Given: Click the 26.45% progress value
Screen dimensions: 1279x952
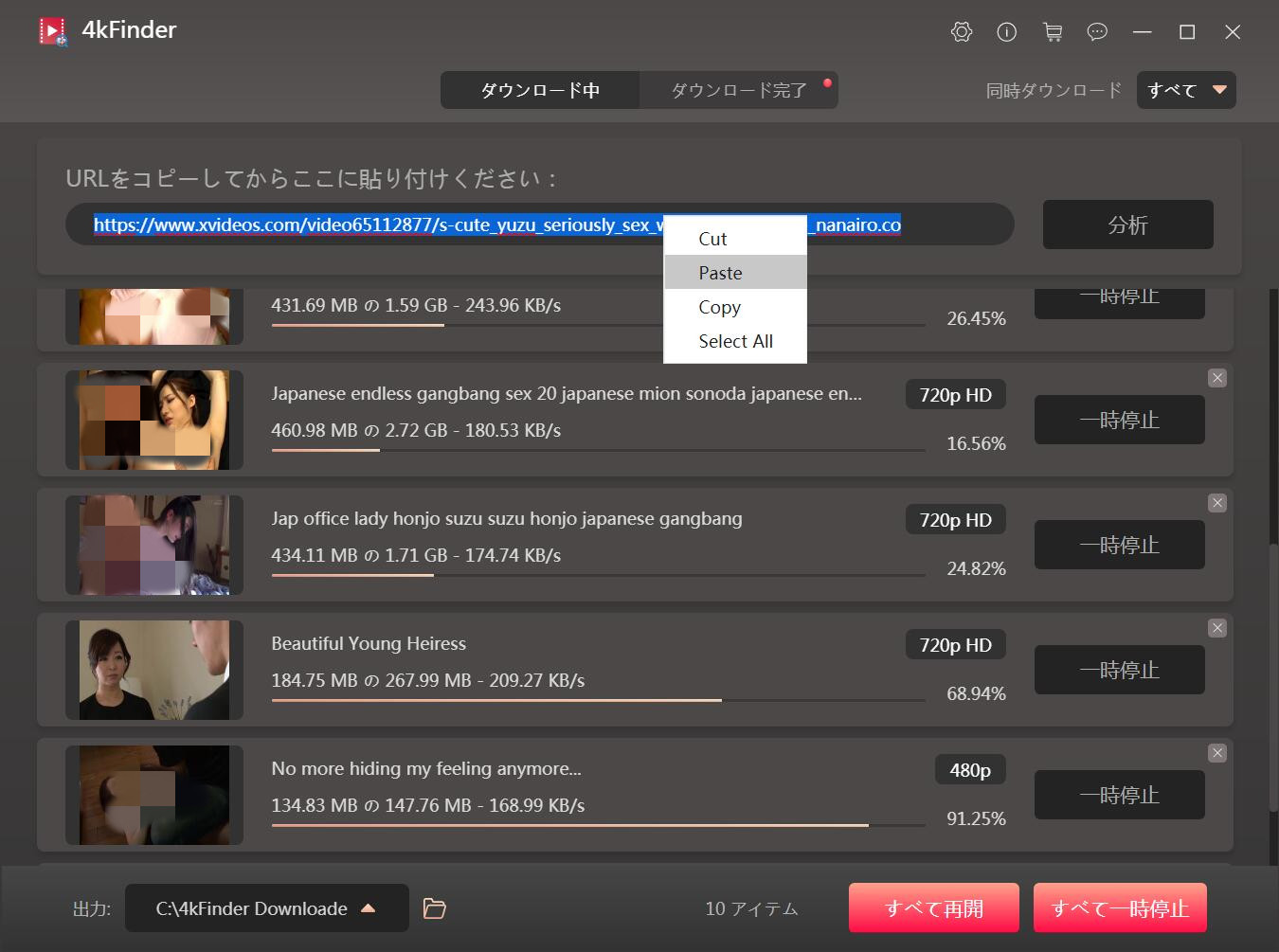Looking at the screenshot, I should click(x=976, y=318).
